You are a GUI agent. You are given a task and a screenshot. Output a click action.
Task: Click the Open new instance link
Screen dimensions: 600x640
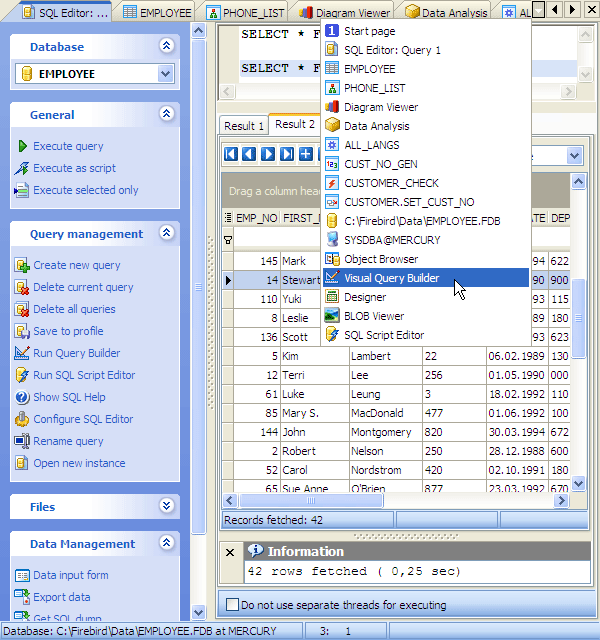click(x=79, y=463)
